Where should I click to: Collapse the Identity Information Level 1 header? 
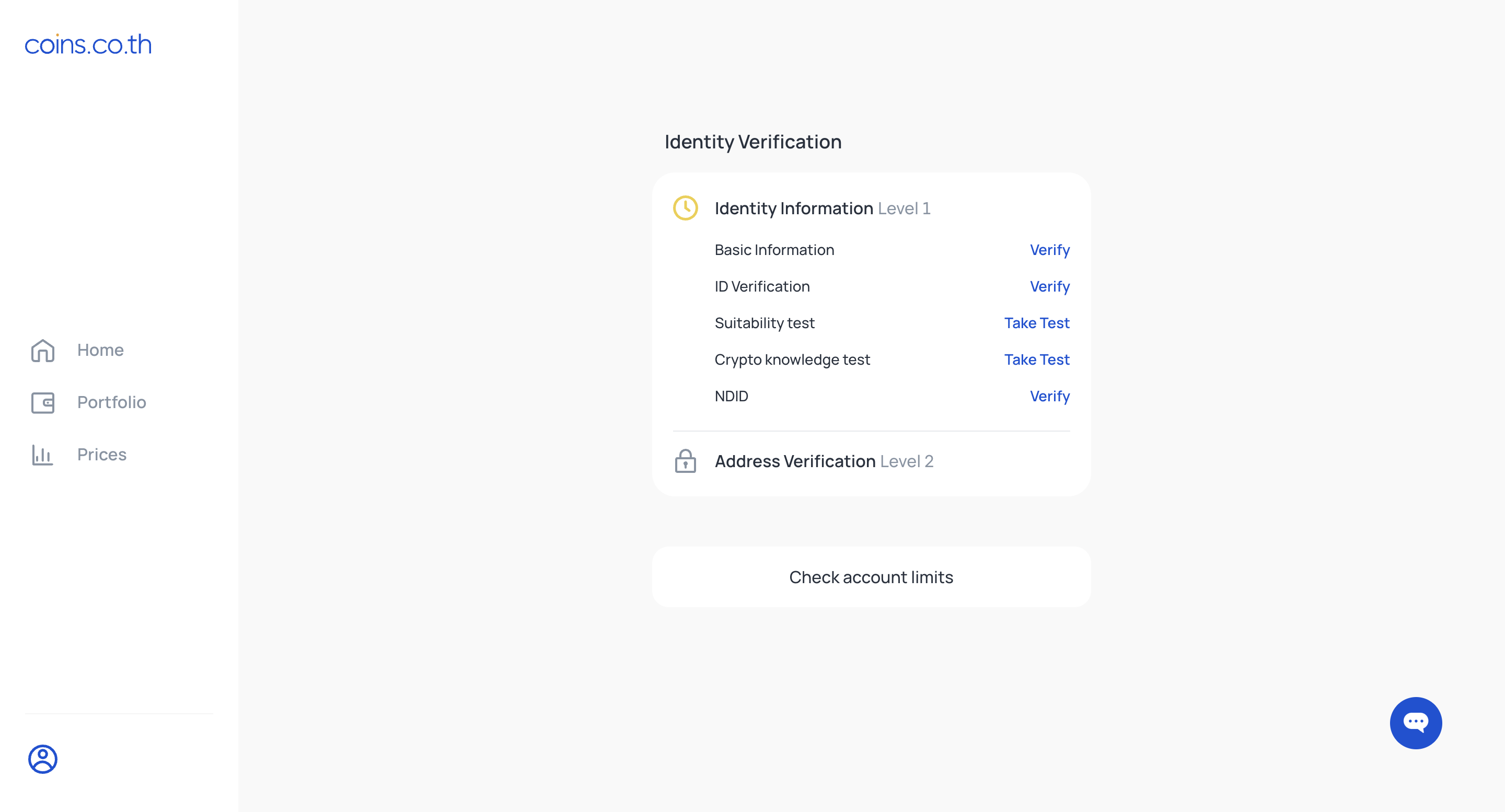[871, 208]
